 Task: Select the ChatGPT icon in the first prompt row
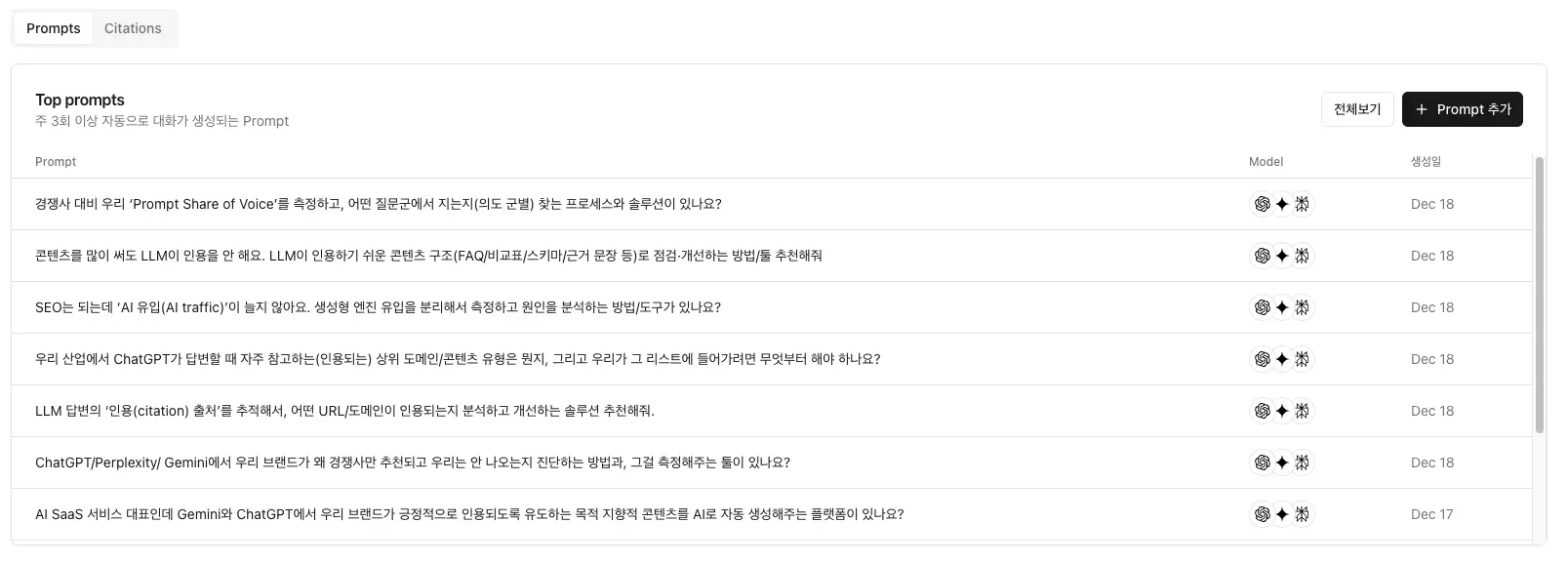1261,204
